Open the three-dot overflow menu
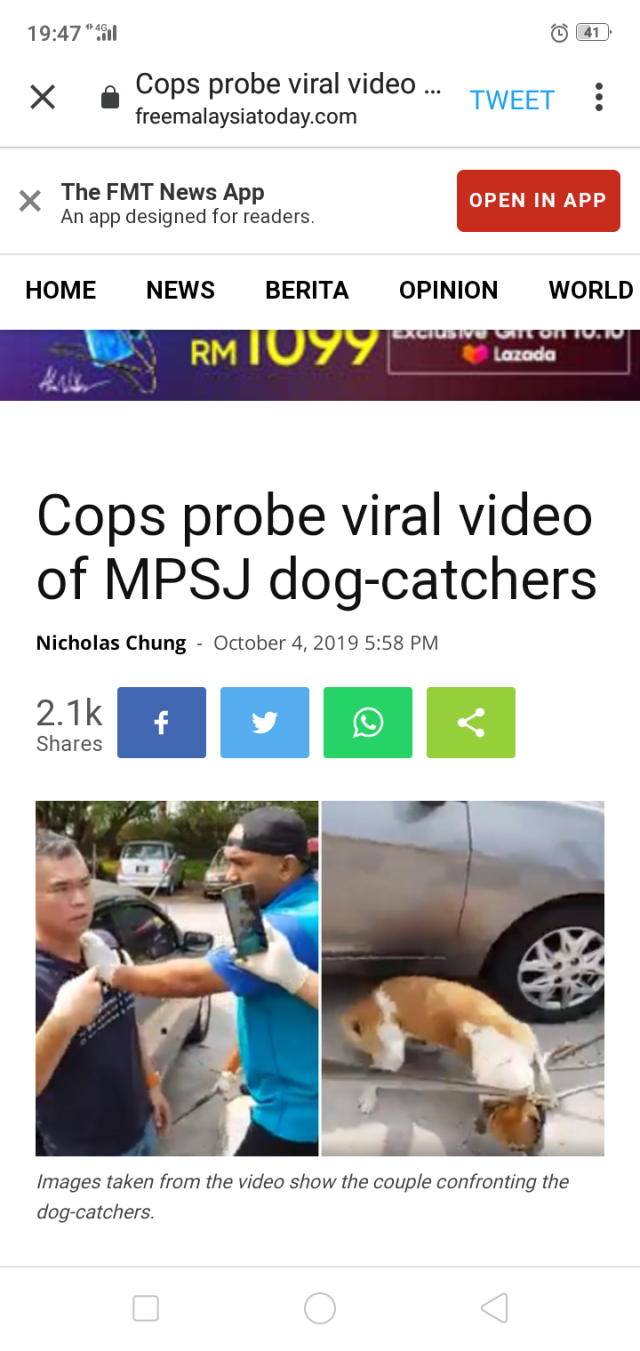The width and height of the screenshot is (640, 1351). (599, 97)
